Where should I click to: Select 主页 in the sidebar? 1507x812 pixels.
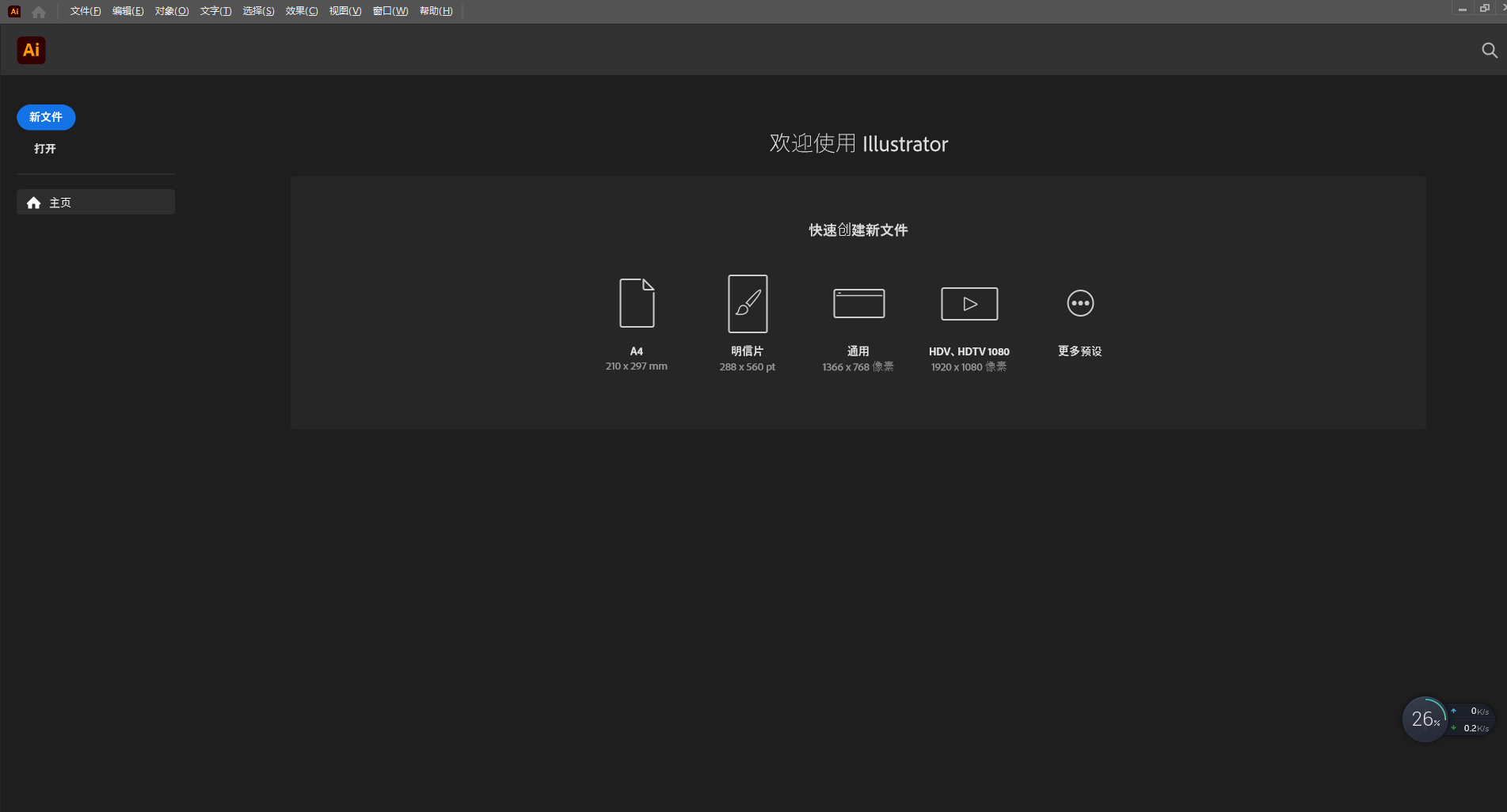click(x=95, y=203)
